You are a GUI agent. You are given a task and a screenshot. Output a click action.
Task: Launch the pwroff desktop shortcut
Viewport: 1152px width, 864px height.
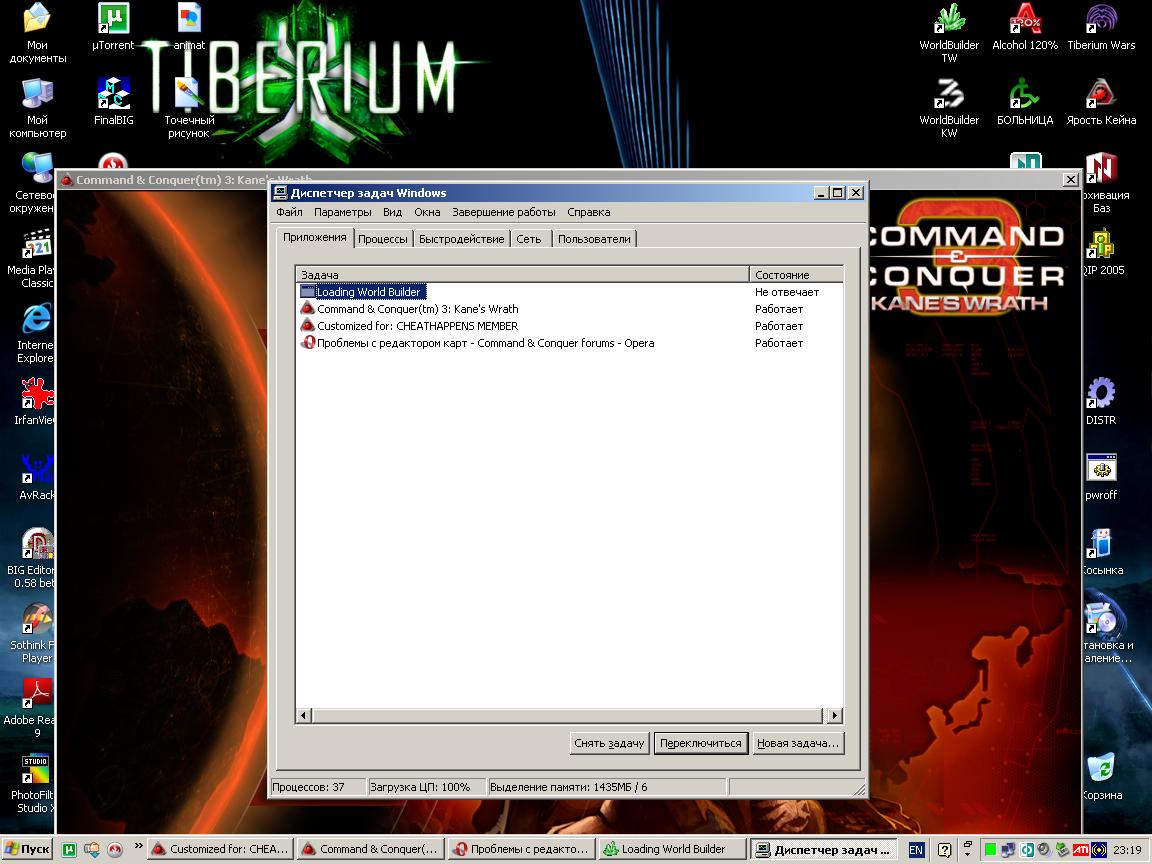(1101, 477)
